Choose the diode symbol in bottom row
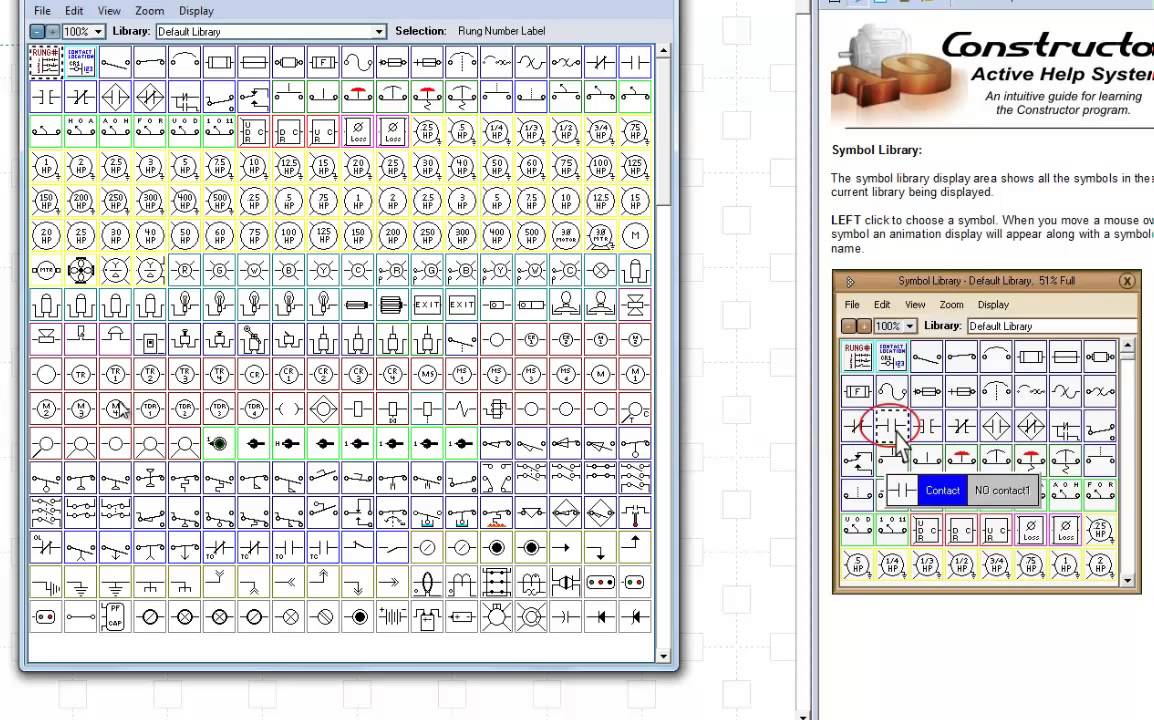Viewport: 1154px width, 720px height. click(x=600, y=615)
